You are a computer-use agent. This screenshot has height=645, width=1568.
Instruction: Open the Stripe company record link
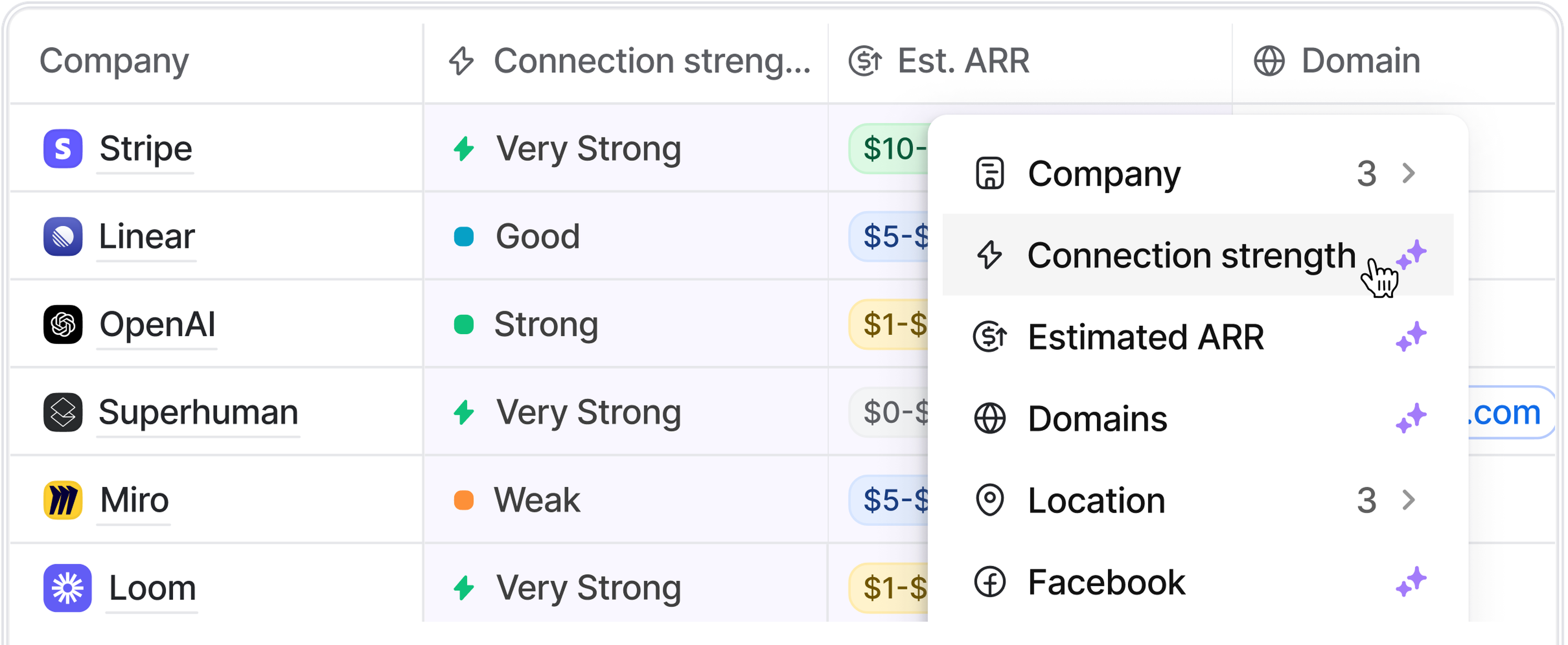pos(145,149)
